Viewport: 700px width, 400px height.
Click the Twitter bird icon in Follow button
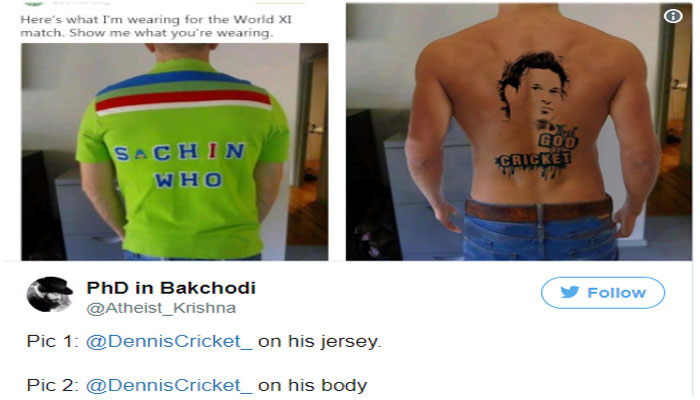point(570,292)
